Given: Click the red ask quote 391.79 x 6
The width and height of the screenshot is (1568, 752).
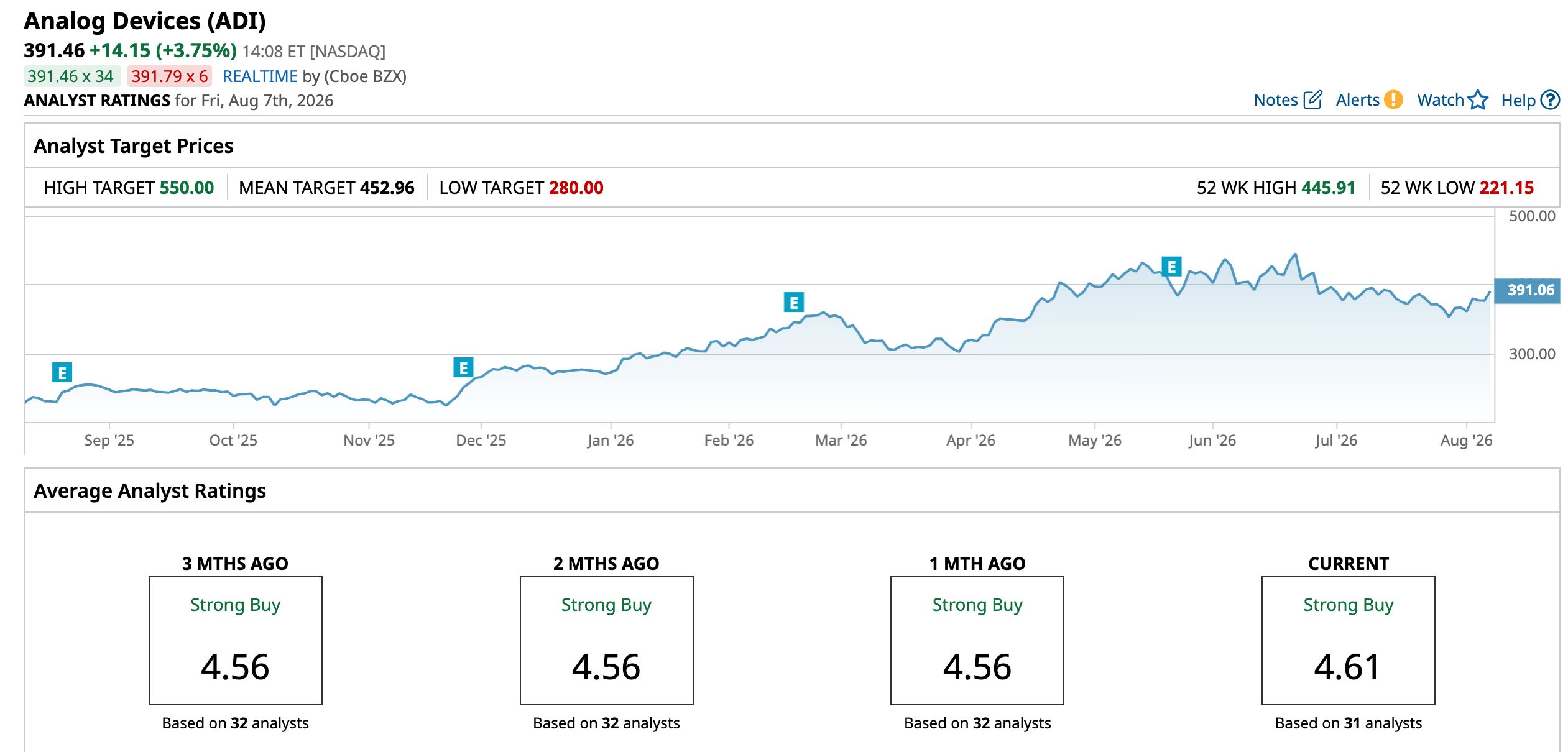Looking at the screenshot, I should (170, 76).
